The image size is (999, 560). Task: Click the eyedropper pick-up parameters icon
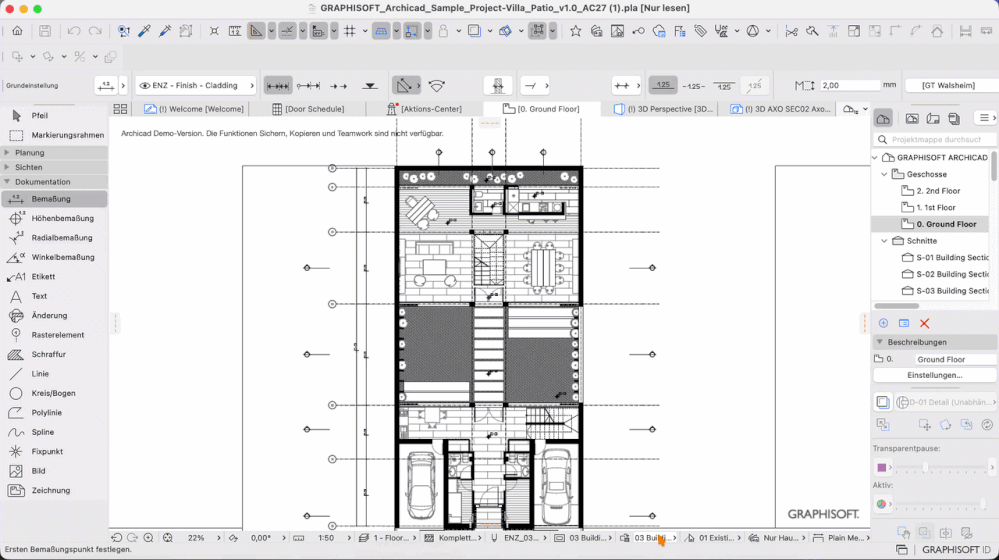coord(145,31)
